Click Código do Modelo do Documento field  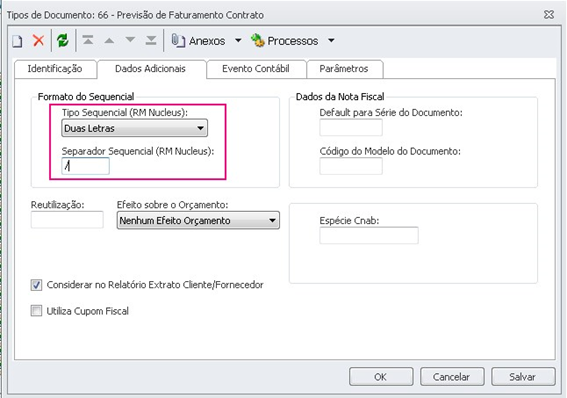point(351,166)
